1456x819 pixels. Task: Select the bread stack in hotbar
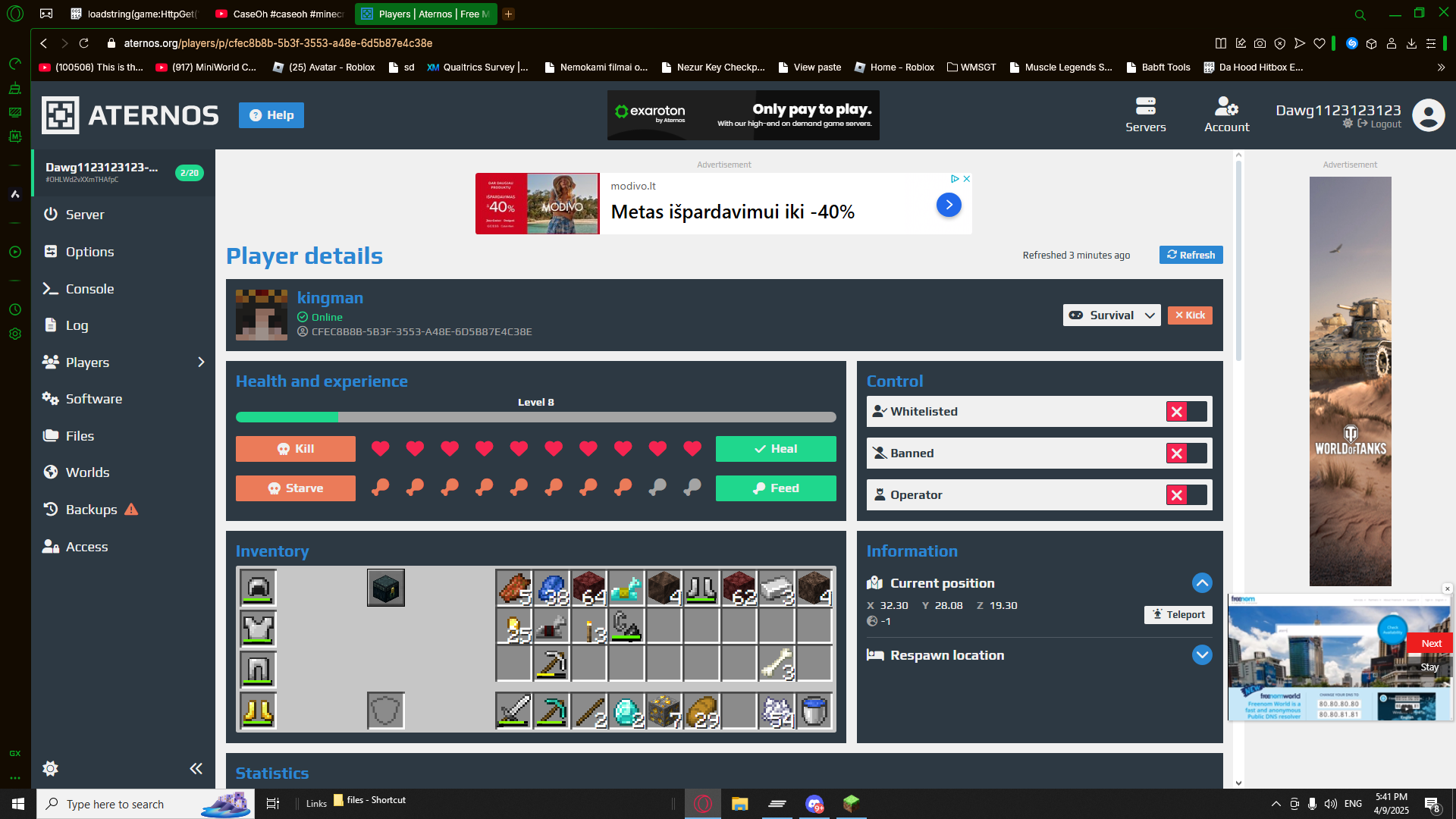point(701,711)
